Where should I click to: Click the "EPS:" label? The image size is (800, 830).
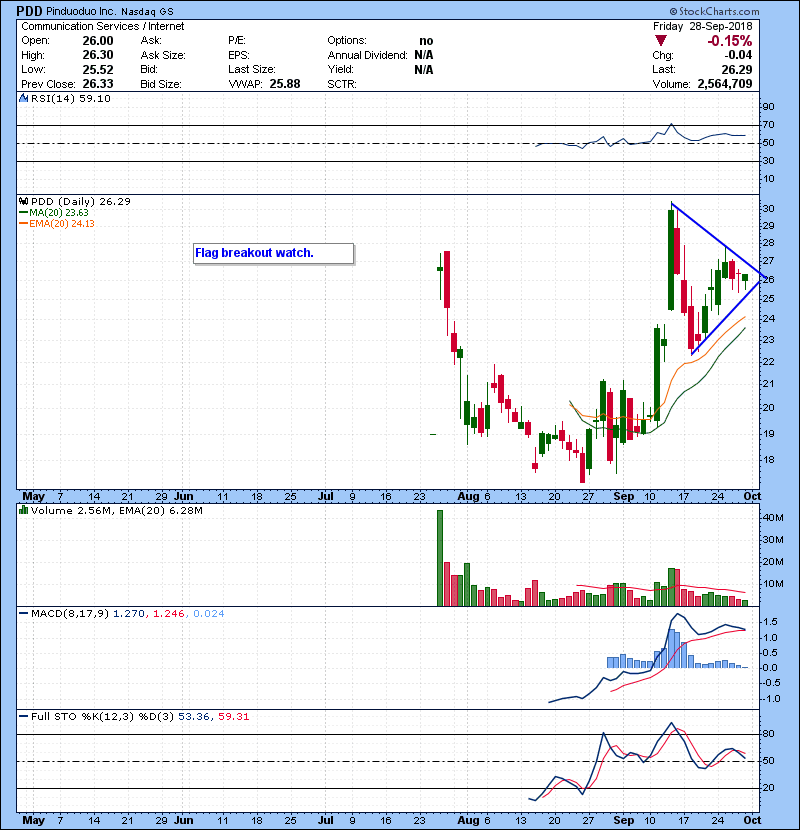(239, 55)
